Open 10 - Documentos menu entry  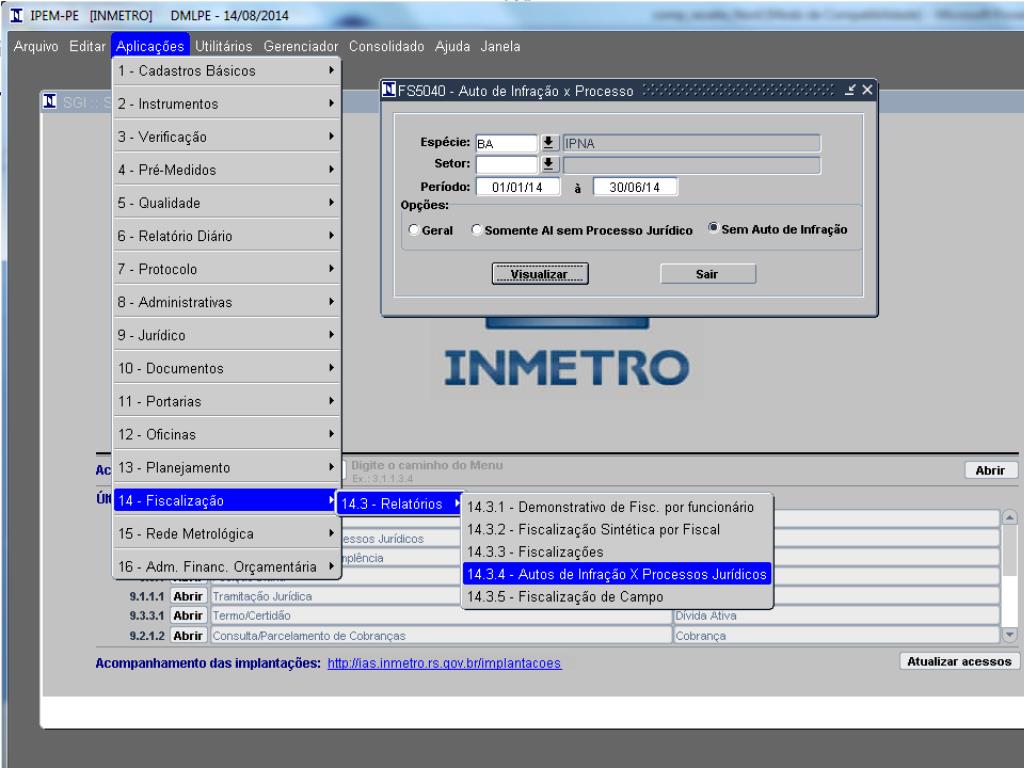click(227, 368)
